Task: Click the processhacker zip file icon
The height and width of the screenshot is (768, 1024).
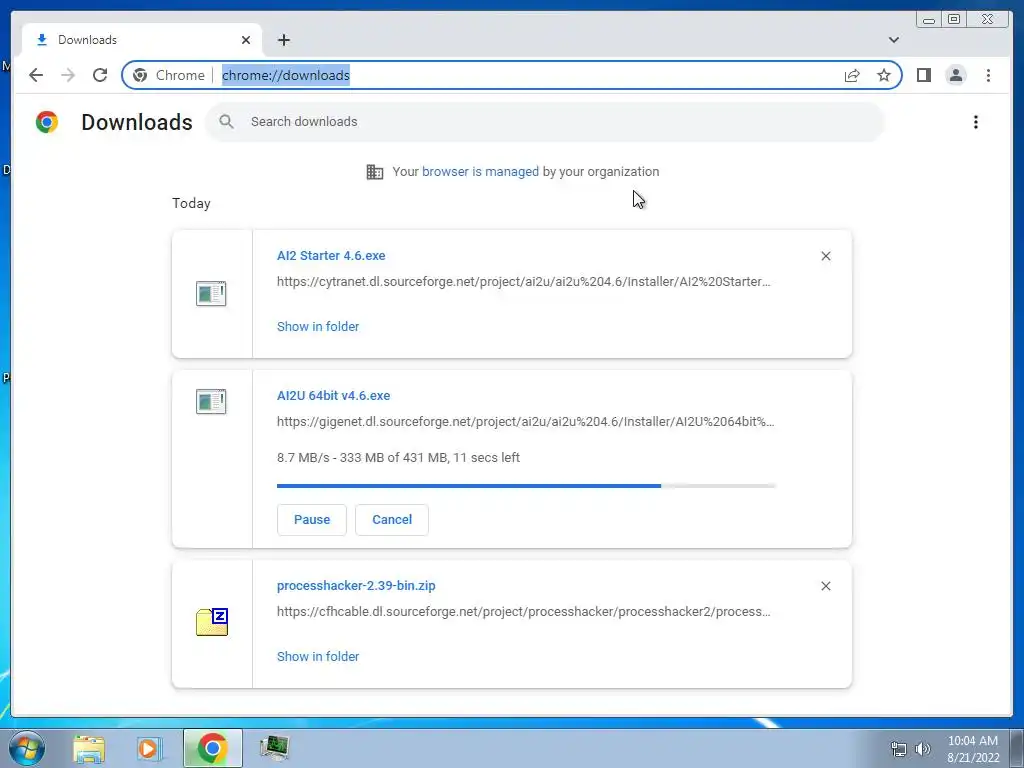Action: pyautogui.click(x=212, y=622)
